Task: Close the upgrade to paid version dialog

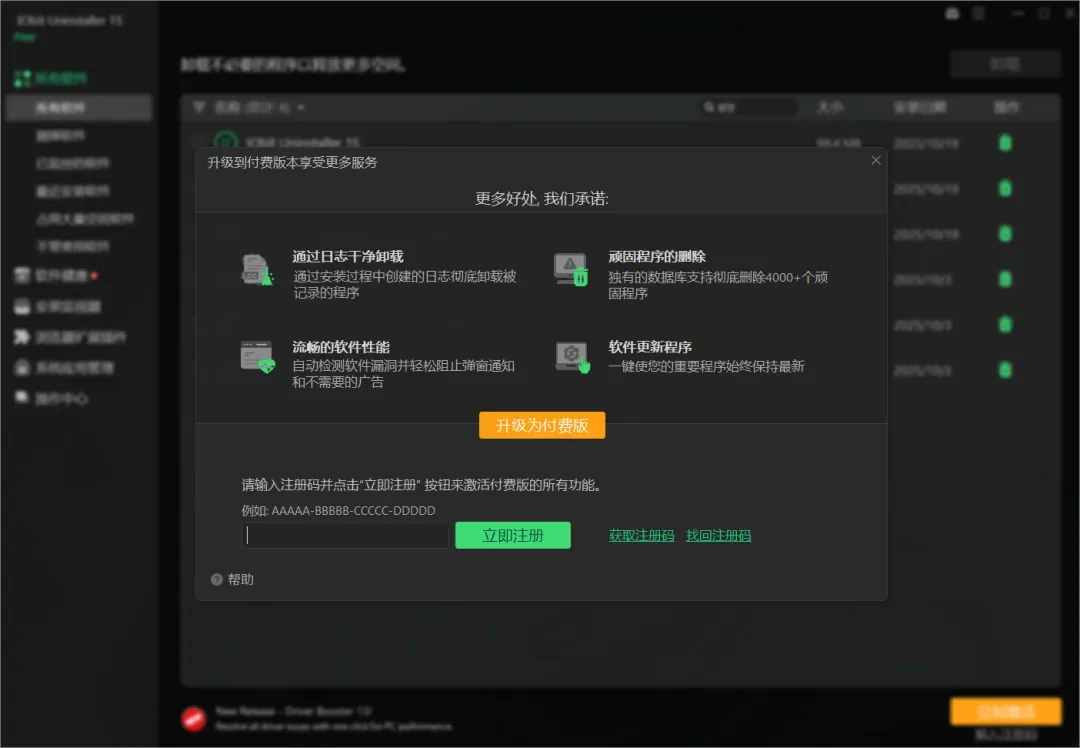Action: click(x=875, y=160)
